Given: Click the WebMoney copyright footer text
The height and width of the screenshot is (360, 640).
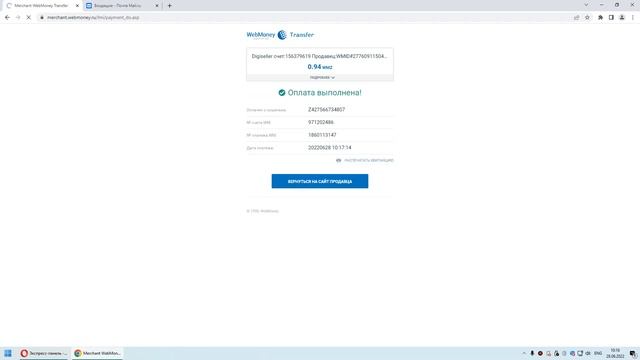Looking at the screenshot, I should 262,211.
